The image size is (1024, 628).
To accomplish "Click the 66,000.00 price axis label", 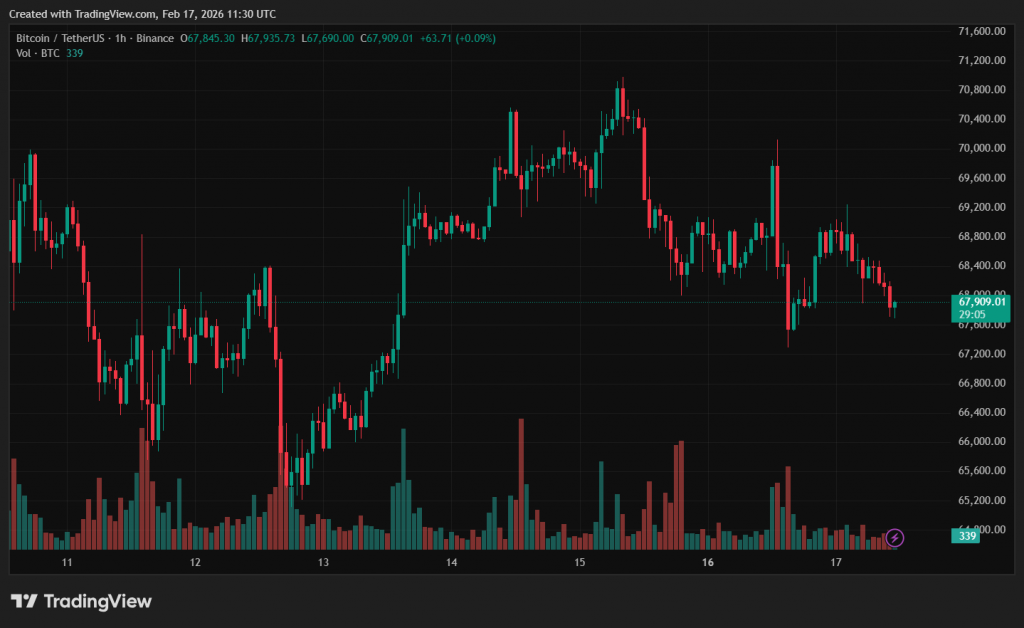I will point(980,441).
